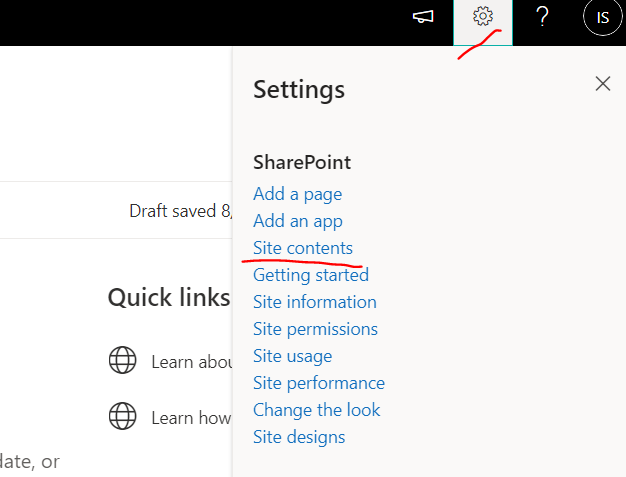626x477 pixels.
Task: Open Site performance
Action: point(319,383)
